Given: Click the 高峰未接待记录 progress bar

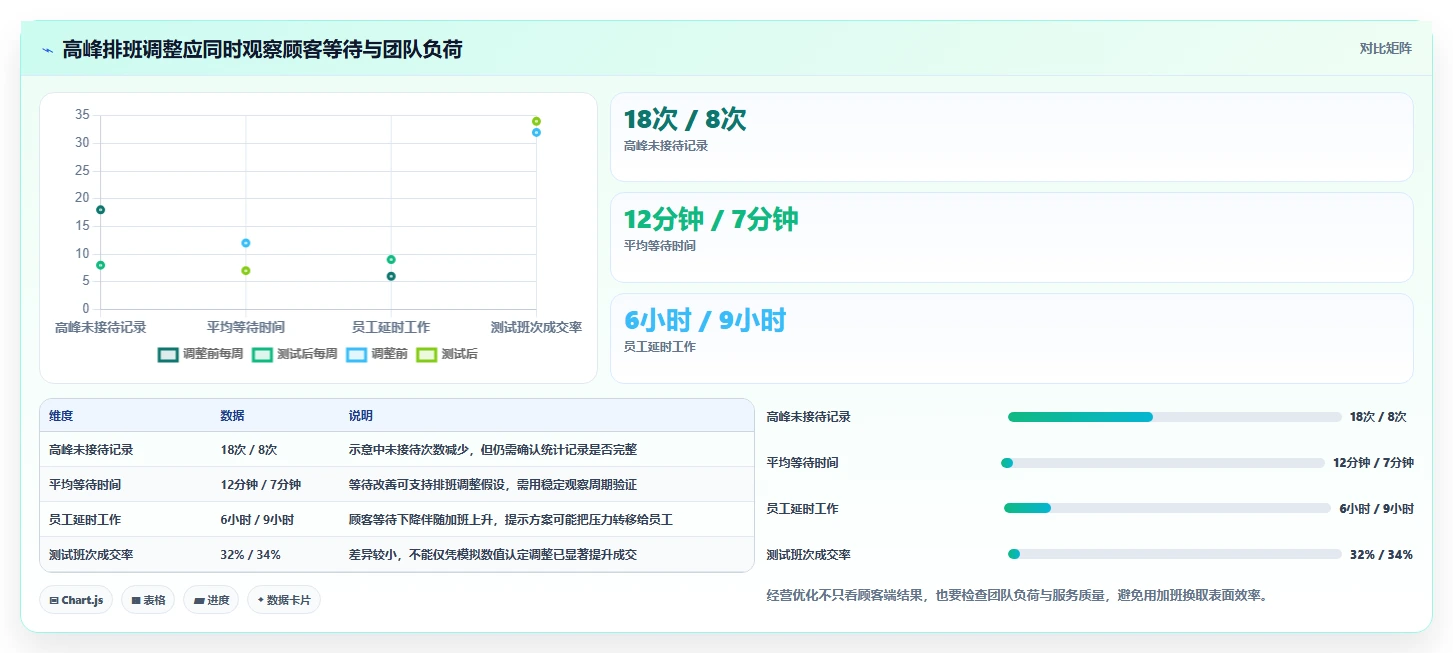Looking at the screenshot, I should (x=1174, y=417).
